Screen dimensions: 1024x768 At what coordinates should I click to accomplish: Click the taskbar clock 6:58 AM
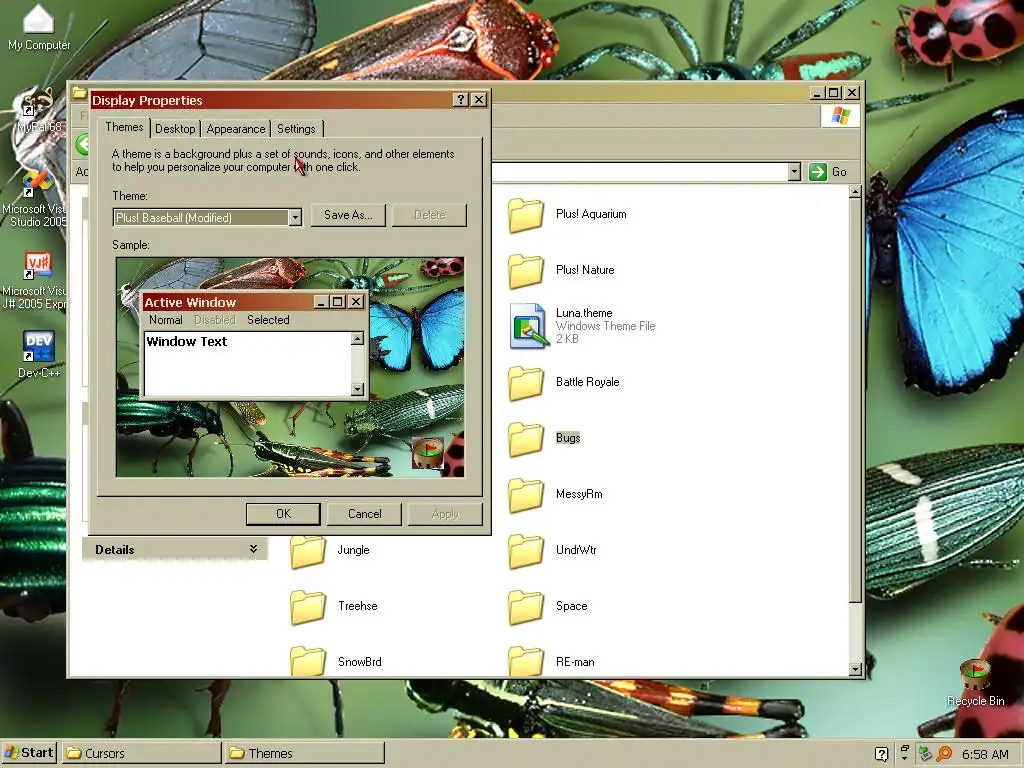point(985,754)
